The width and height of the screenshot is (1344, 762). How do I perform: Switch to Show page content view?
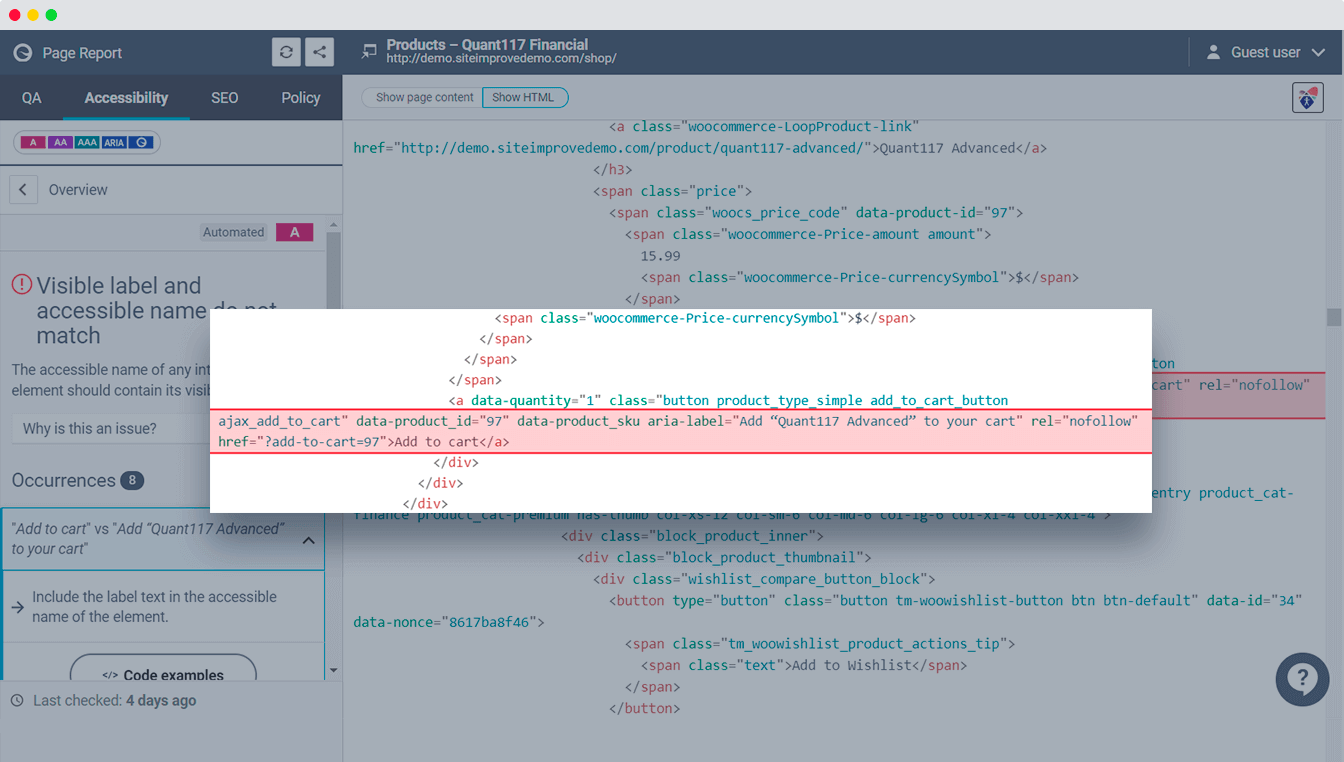point(425,97)
